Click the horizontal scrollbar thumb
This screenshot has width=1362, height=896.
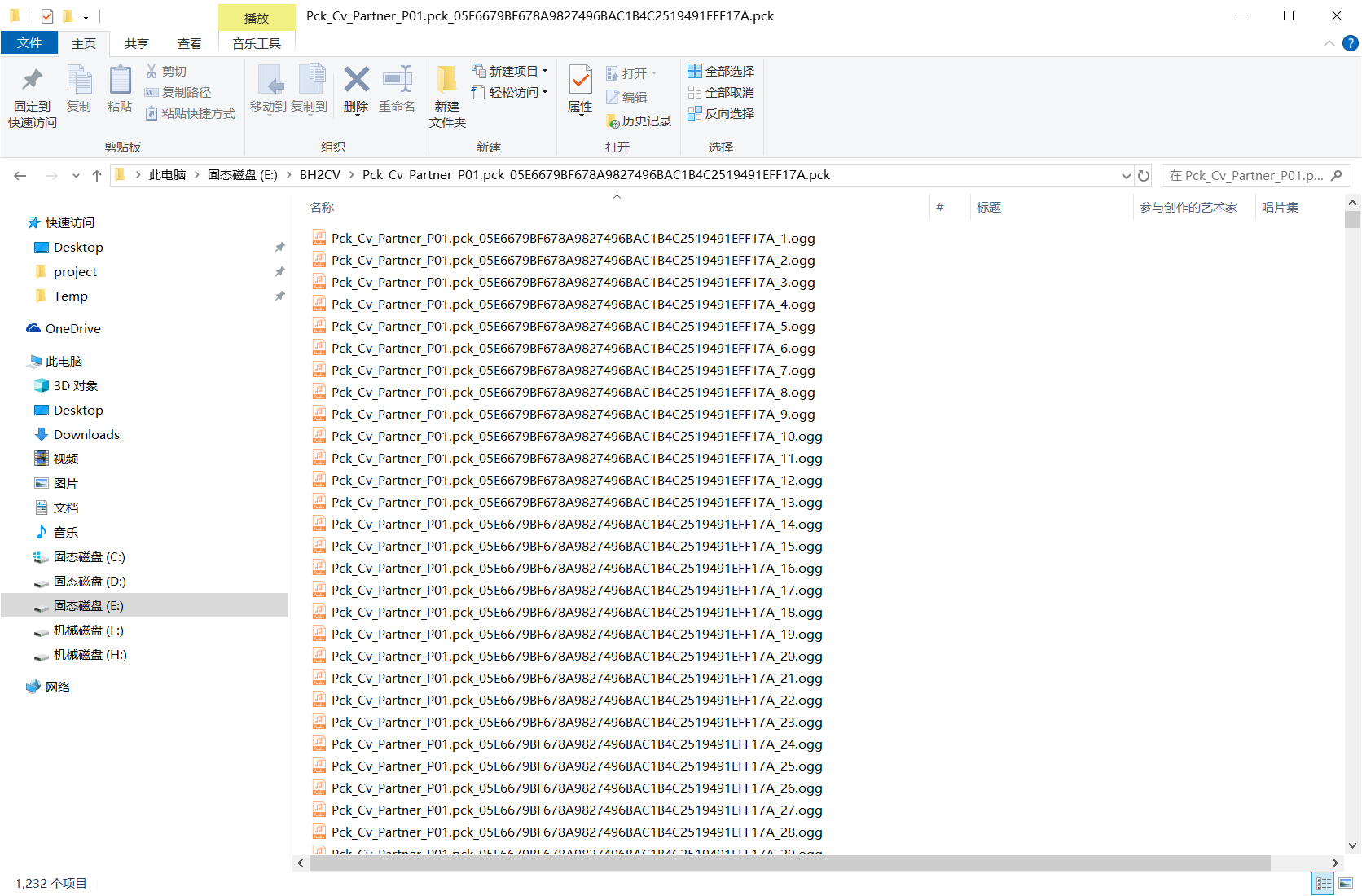pos(789,863)
